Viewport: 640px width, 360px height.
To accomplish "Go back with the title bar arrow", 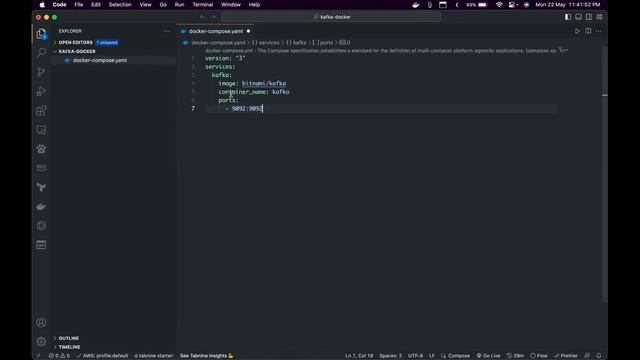I will coord(202,17).
